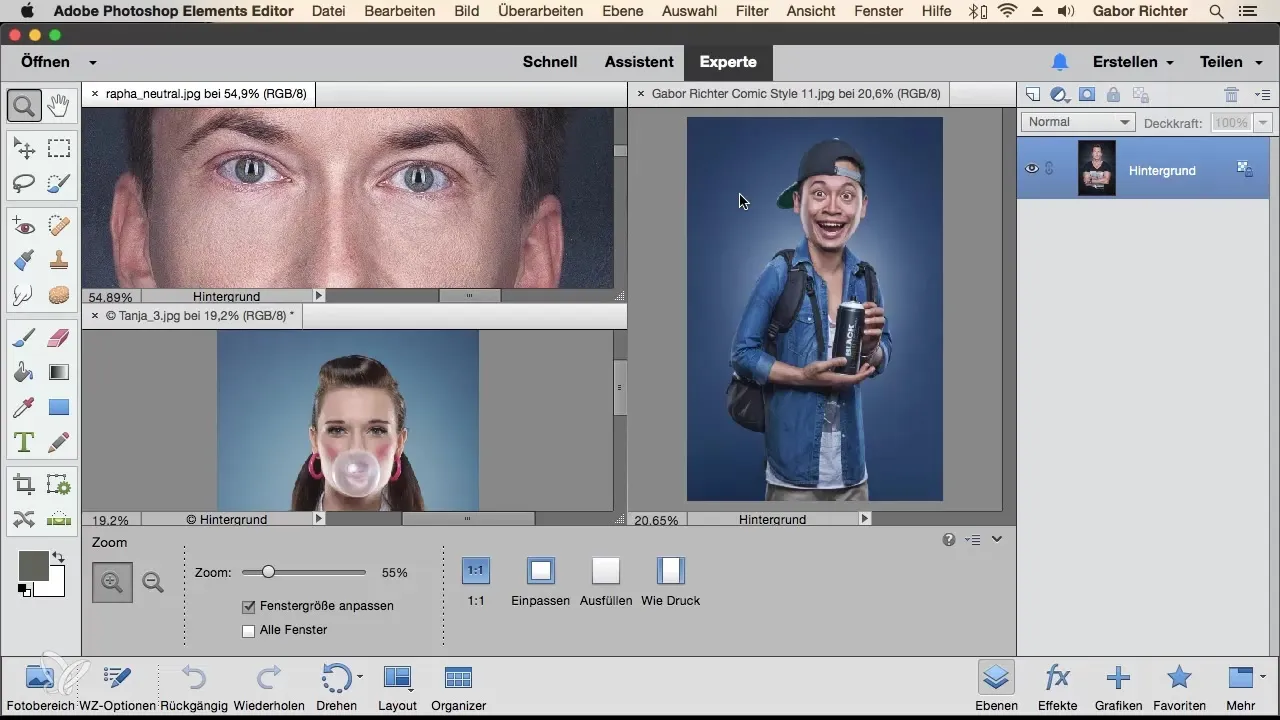Swap foreground and background colors
Screen dimensions: 1280x720
pos(58,557)
